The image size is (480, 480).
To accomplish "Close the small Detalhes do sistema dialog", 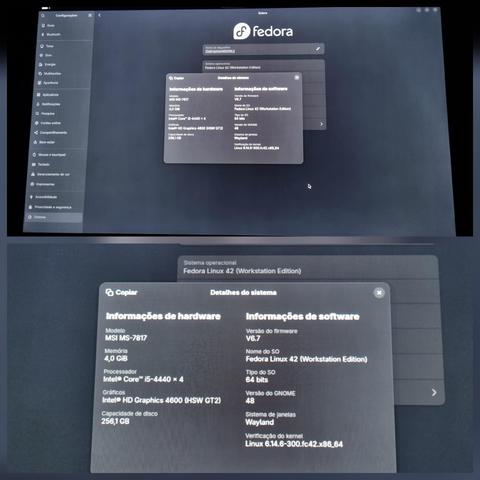I will pyautogui.click(x=296, y=78).
